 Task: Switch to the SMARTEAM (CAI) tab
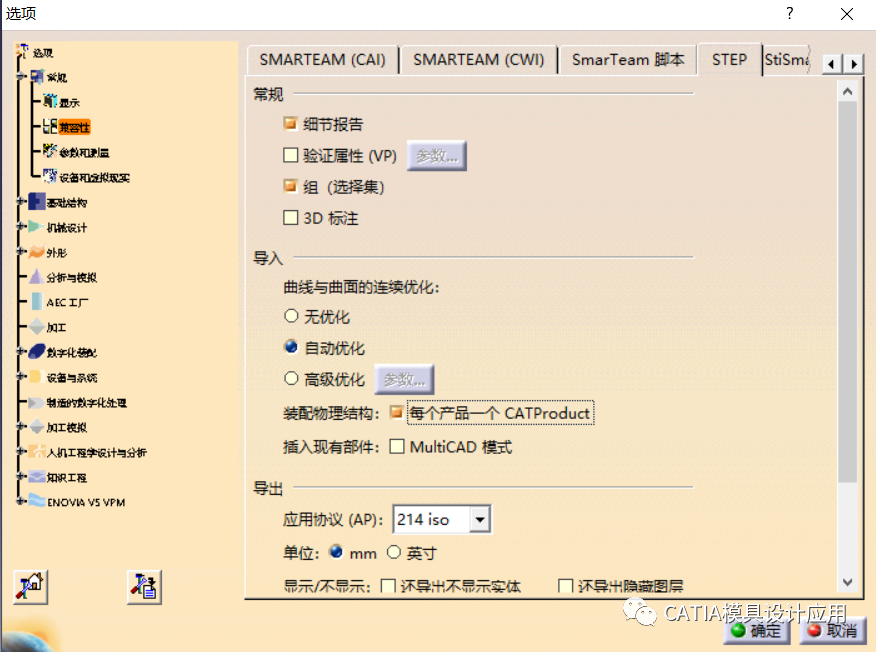pyautogui.click(x=322, y=60)
